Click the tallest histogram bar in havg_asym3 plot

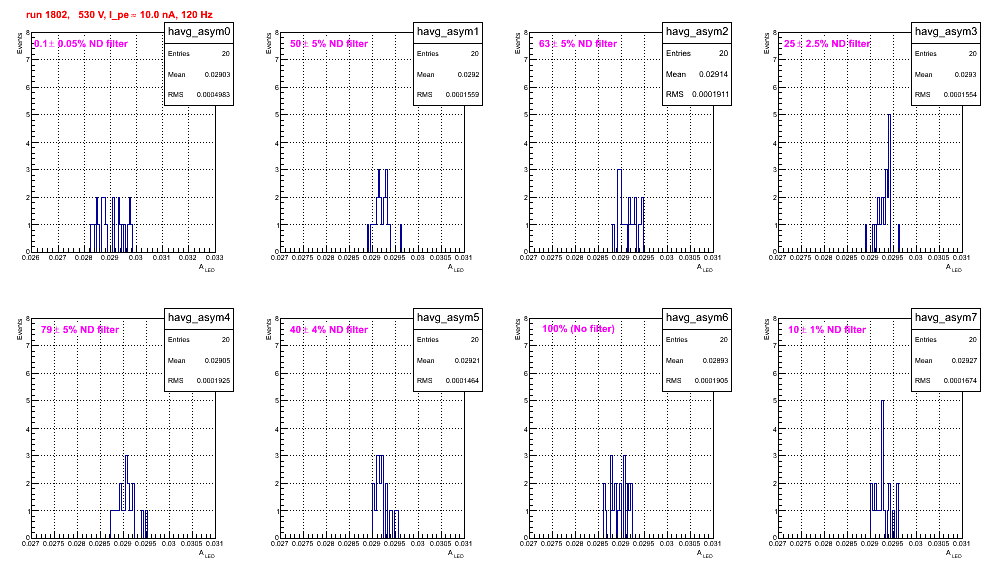889,183
